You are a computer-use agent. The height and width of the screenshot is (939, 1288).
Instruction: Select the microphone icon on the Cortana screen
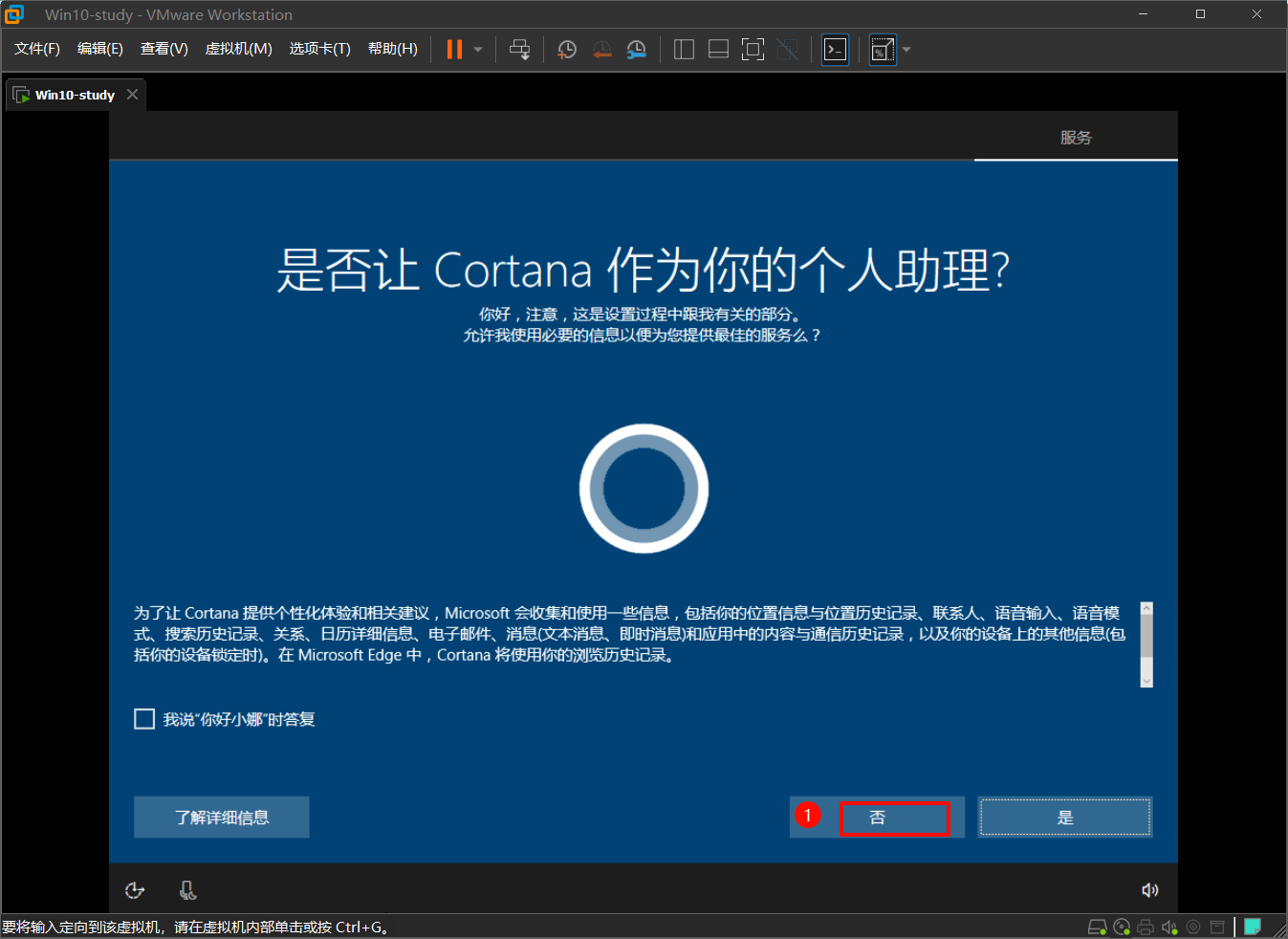187,889
